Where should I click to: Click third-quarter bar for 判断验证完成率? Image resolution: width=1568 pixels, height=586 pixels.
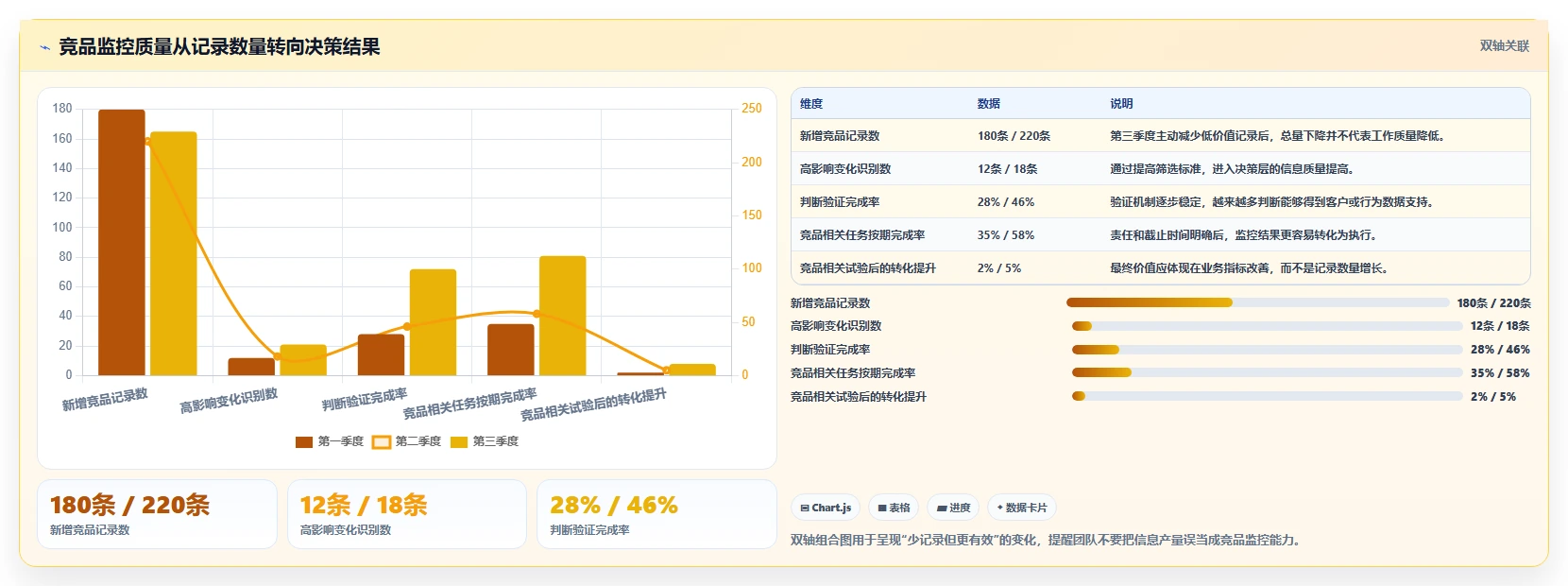click(x=434, y=322)
